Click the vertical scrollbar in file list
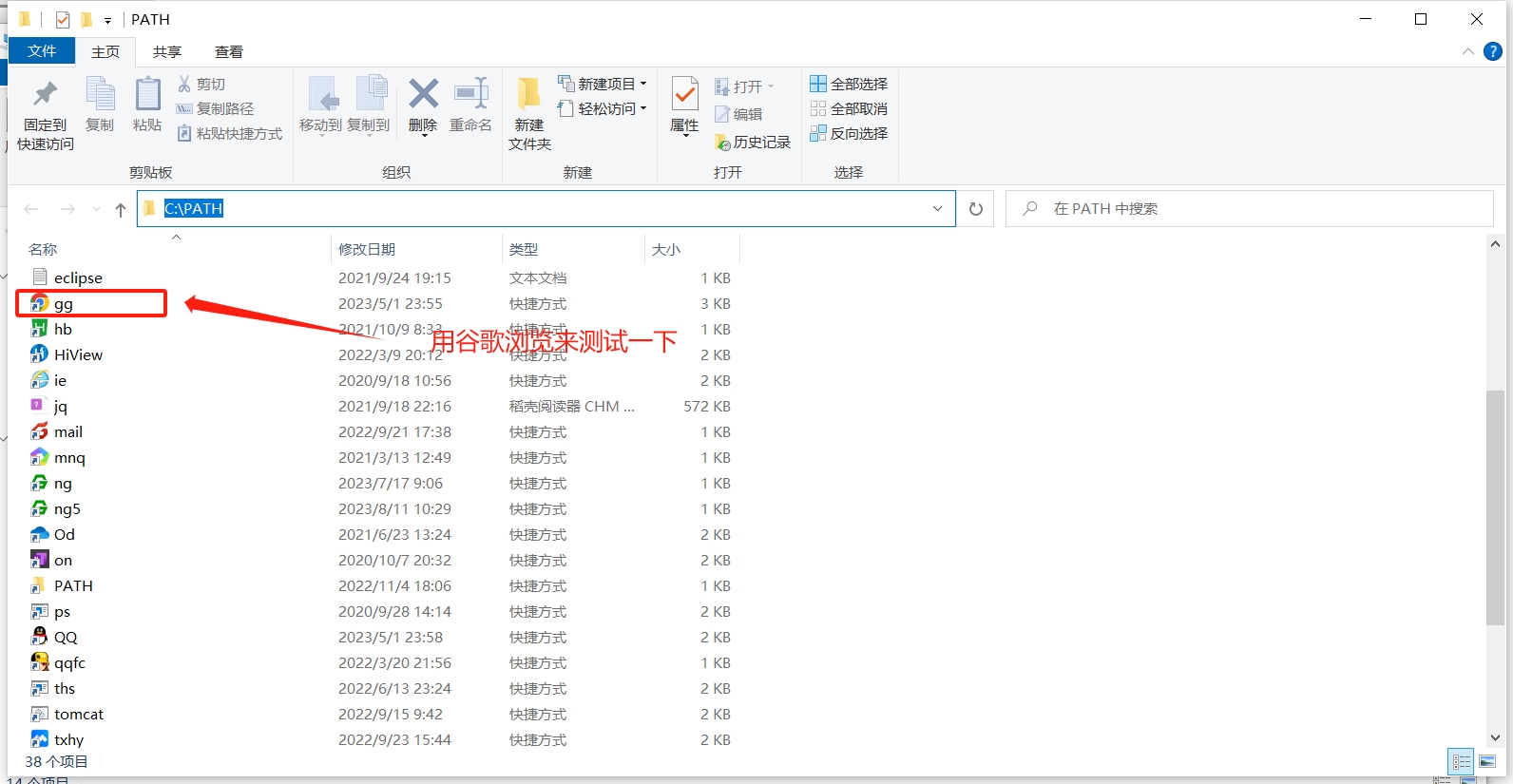Screen dimensions: 1513x784 pyautogui.click(x=1495, y=504)
